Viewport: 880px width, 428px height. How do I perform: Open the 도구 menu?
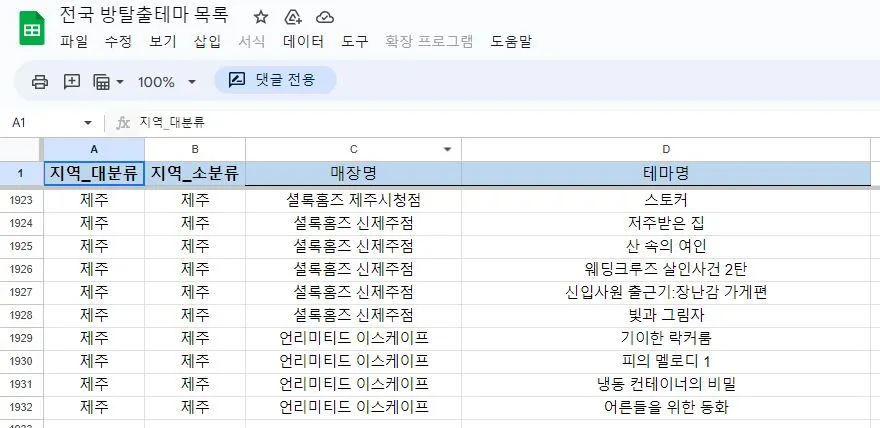coord(355,42)
